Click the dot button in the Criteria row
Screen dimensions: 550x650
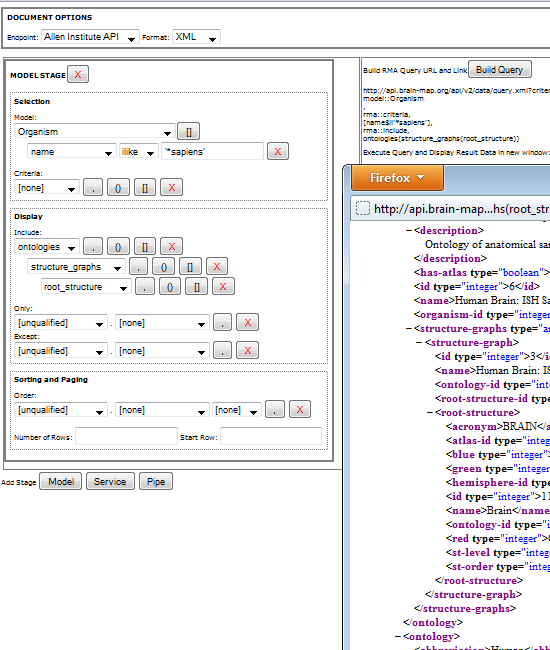93,187
